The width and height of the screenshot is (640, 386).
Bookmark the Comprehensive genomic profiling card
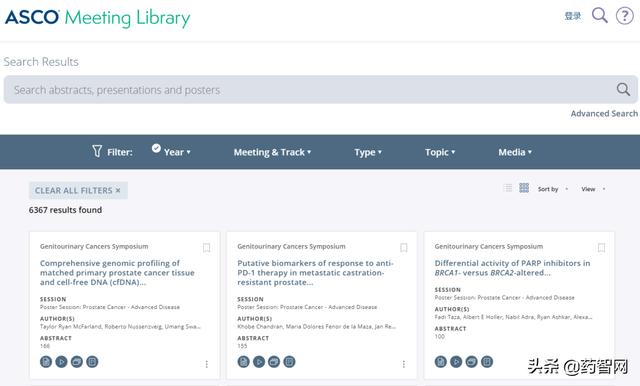coord(207,248)
